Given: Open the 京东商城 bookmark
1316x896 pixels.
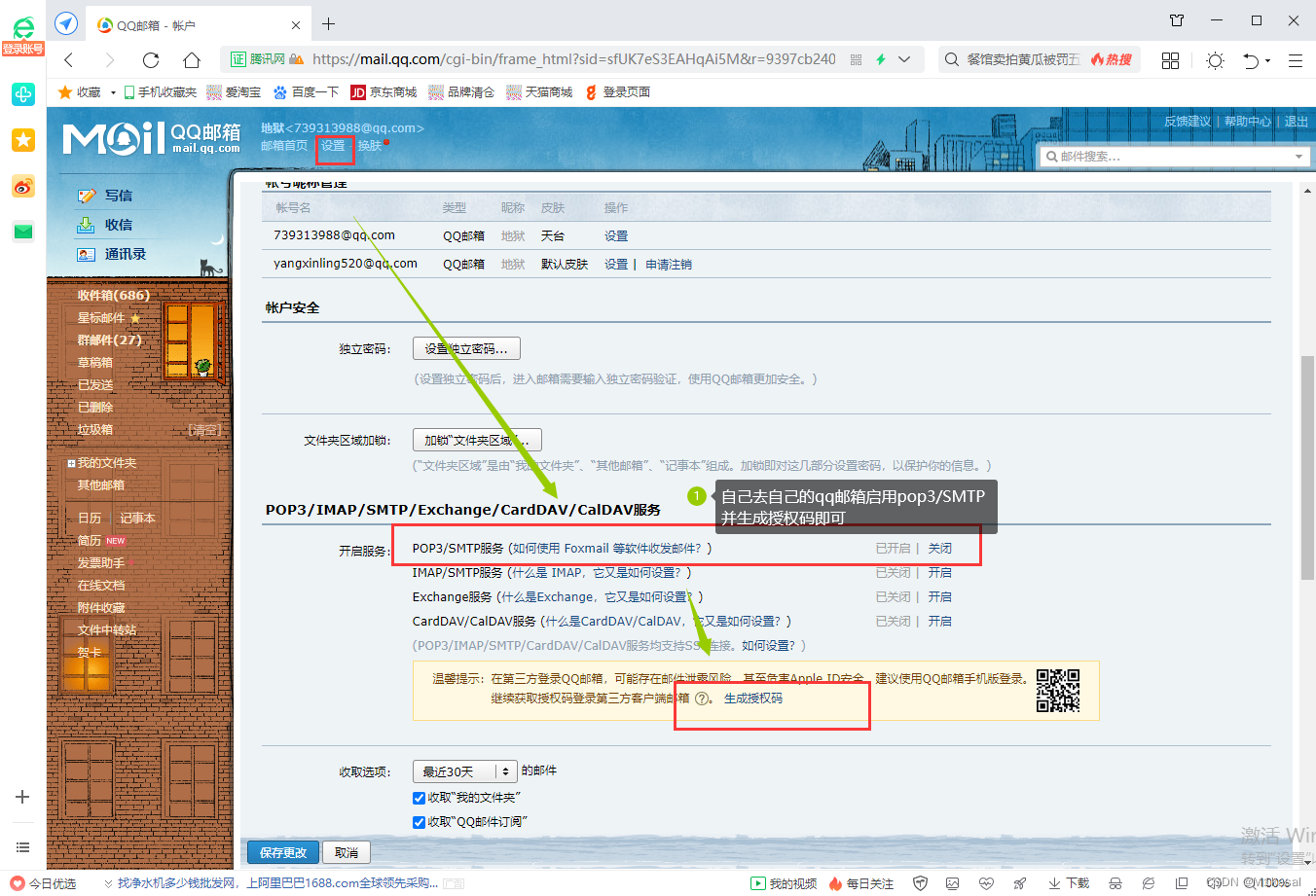Looking at the screenshot, I should coord(384,92).
